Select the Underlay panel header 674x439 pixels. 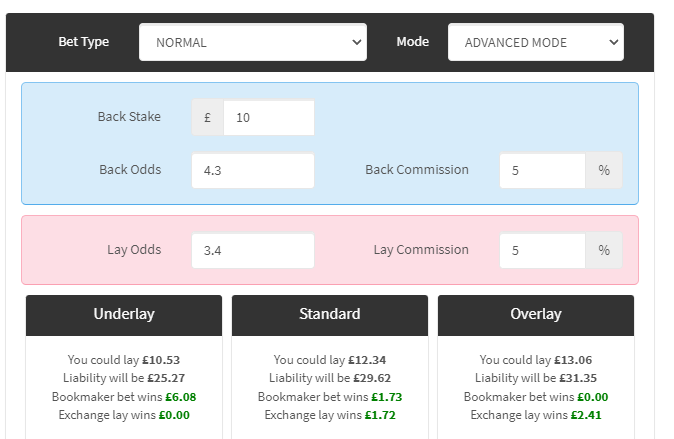click(x=124, y=314)
